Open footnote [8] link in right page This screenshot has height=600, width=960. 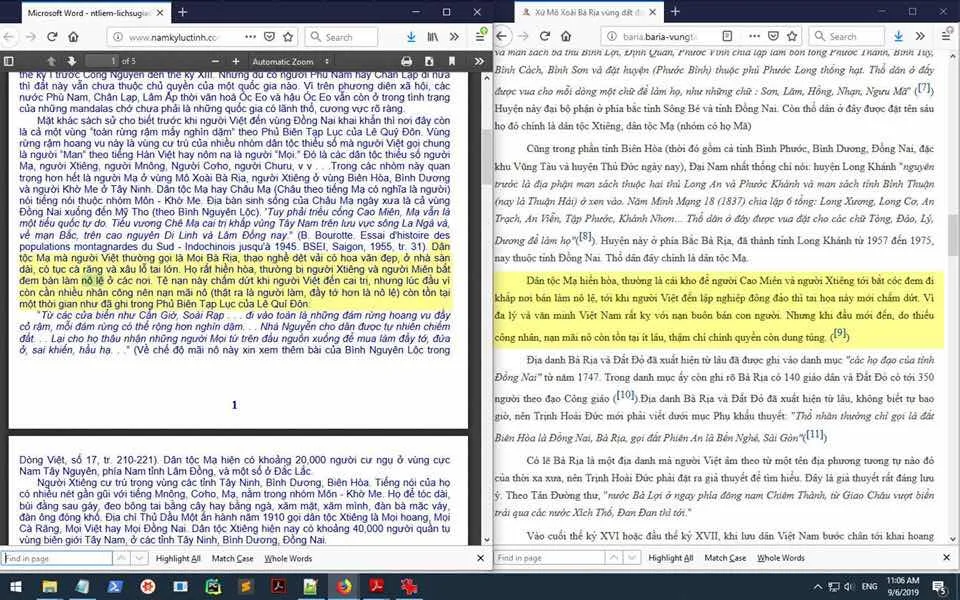585,236
